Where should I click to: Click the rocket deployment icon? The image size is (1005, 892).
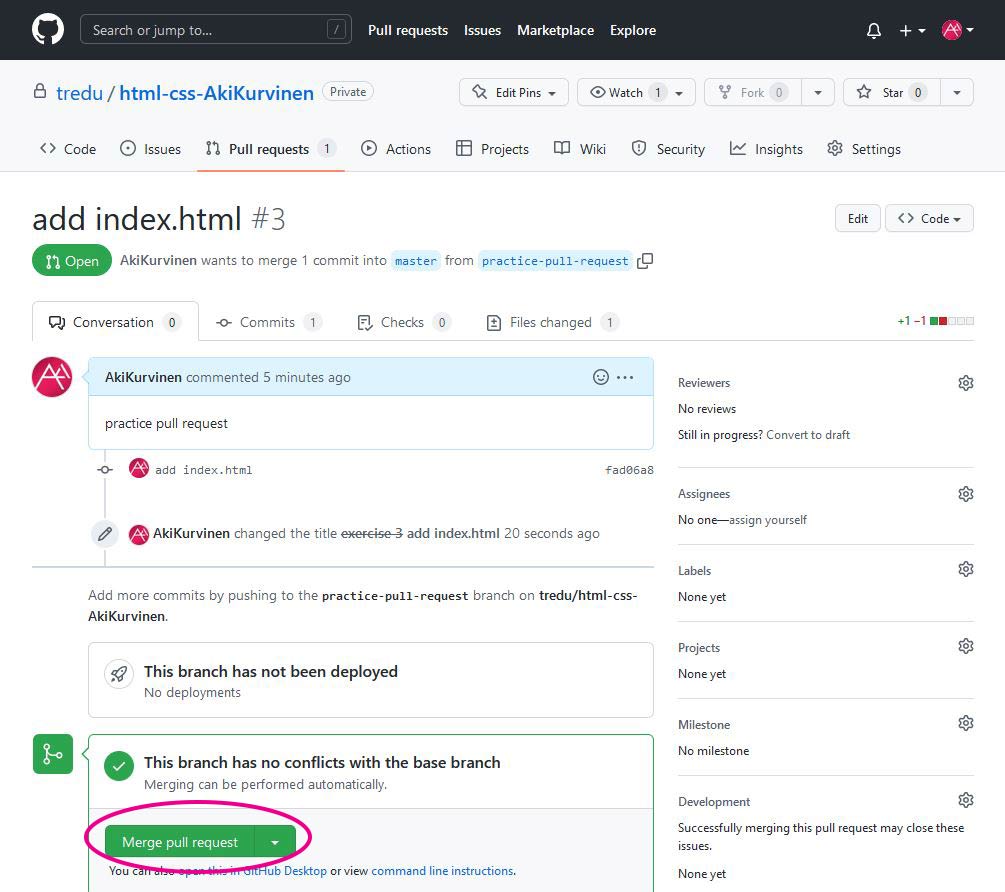pos(119,674)
